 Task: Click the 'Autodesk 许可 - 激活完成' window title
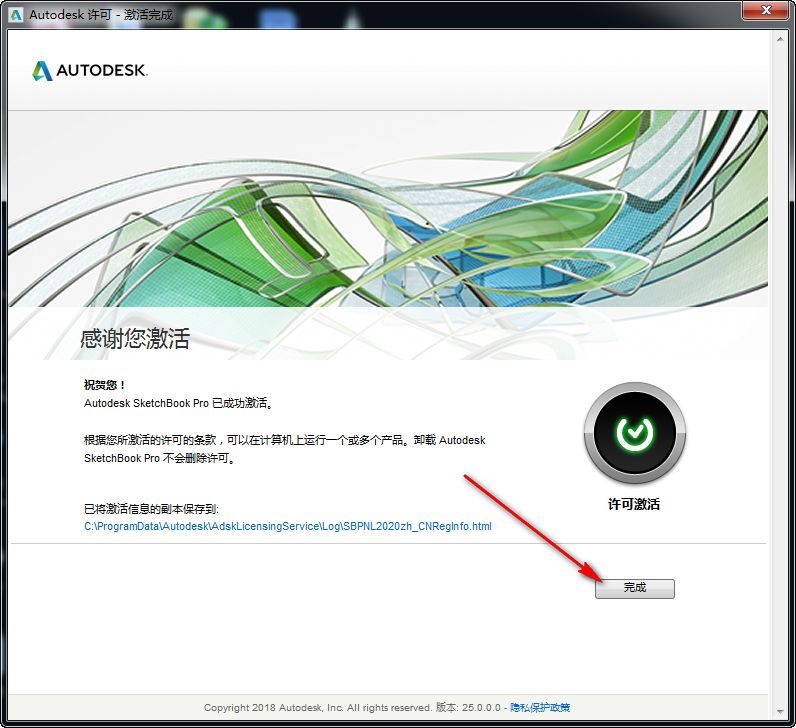pyautogui.click(x=101, y=15)
